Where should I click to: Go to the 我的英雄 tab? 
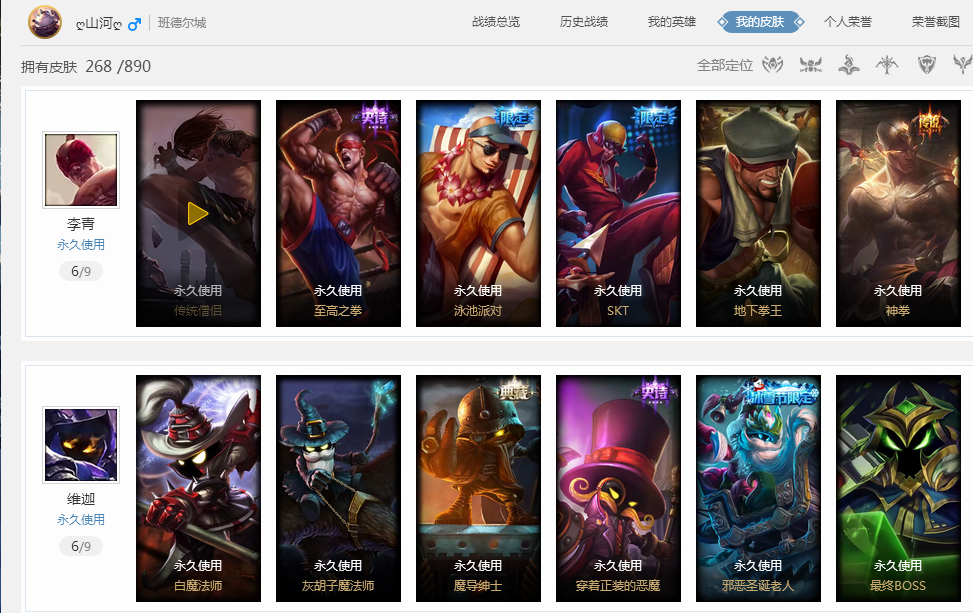click(x=672, y=22)
